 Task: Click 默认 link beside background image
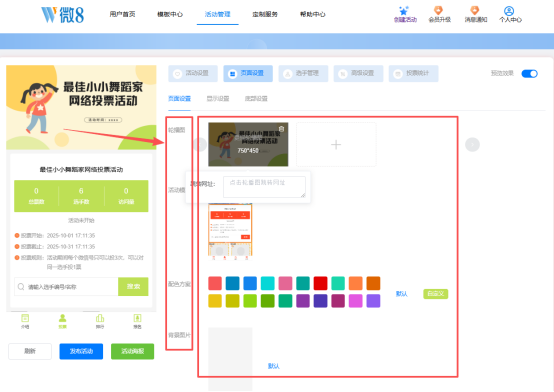(x=273, y=366)
